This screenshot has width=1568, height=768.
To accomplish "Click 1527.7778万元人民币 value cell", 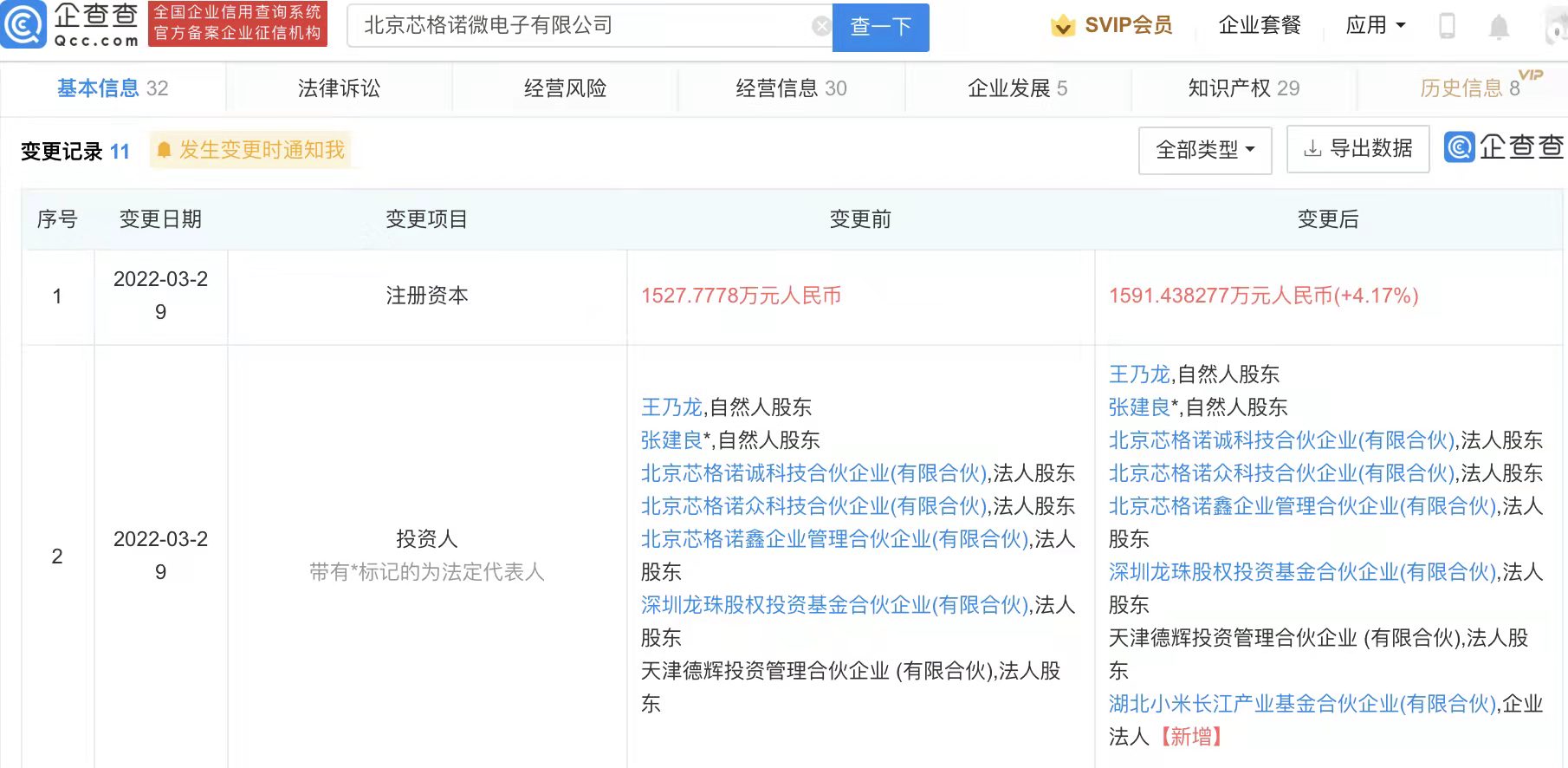I will [742, 296].
